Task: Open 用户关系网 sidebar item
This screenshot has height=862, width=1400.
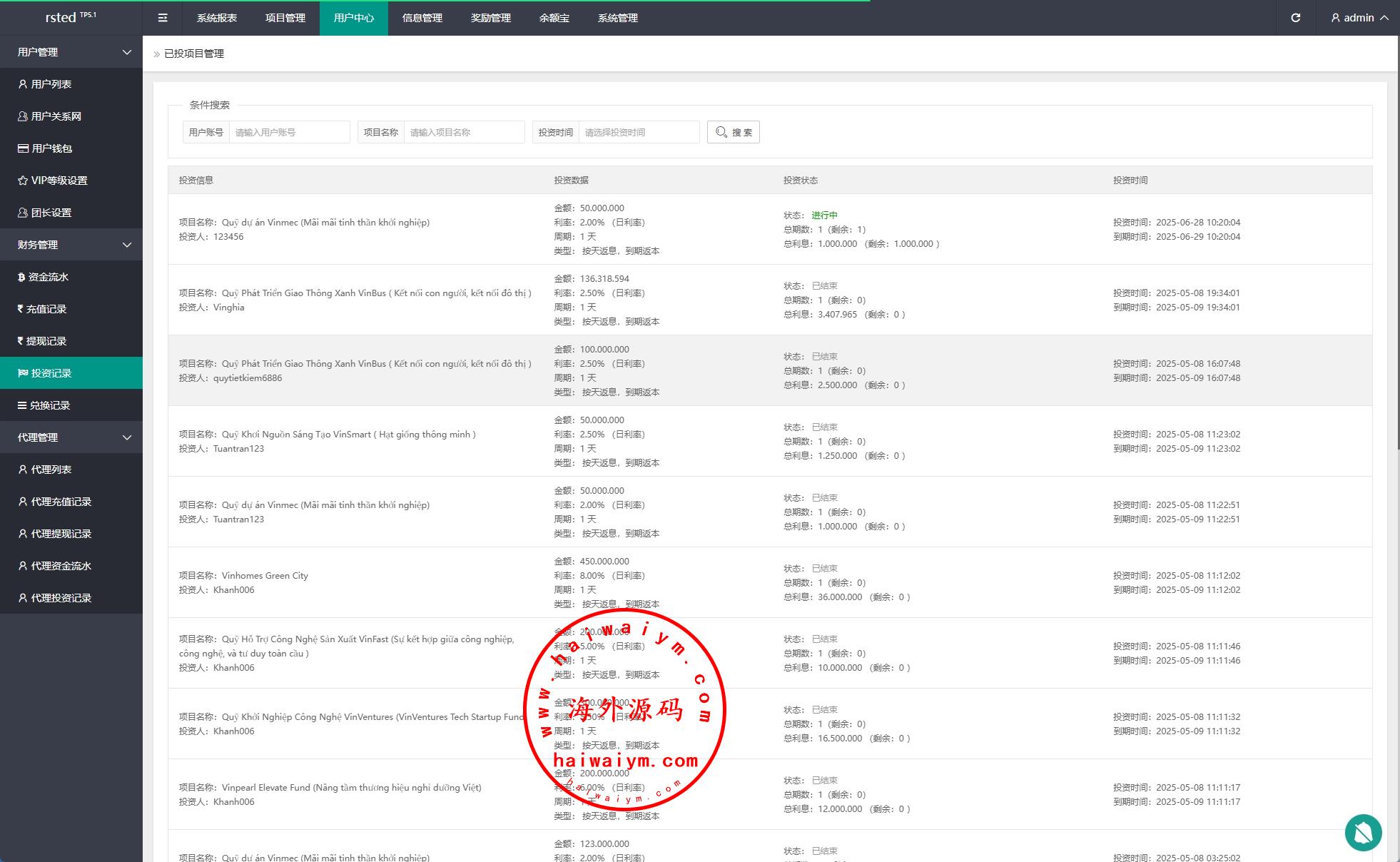Action: tap(56, 116)
